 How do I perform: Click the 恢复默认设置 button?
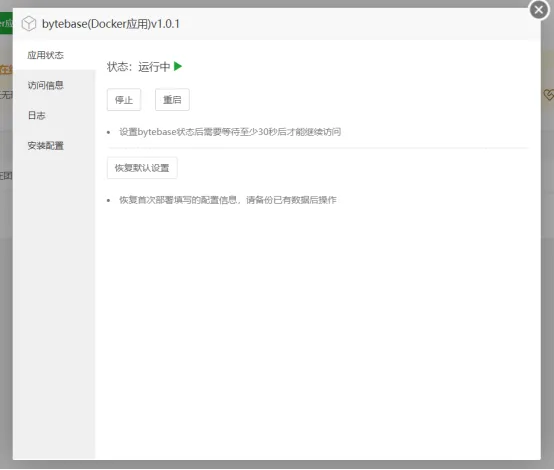pyautogui.click(x=142, y=168)
